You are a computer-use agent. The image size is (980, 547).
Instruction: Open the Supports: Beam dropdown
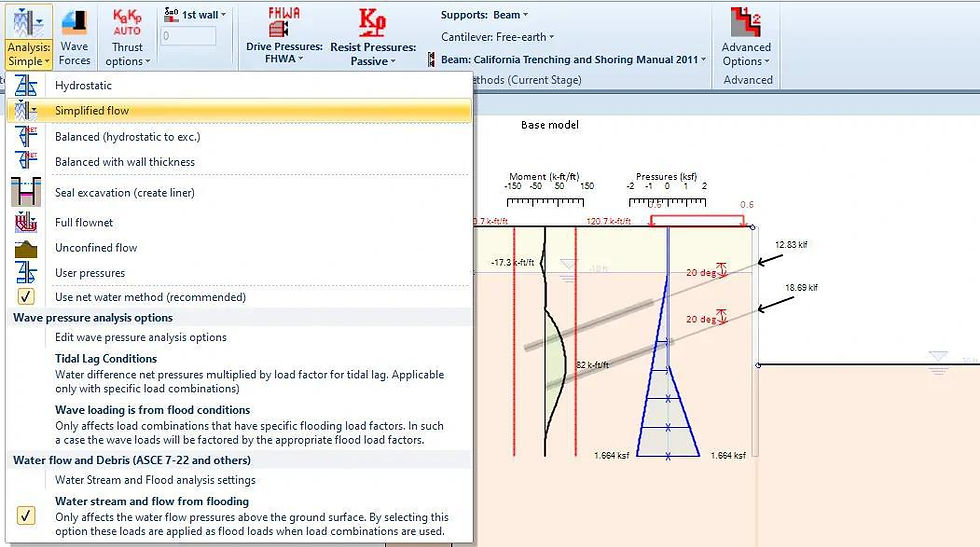coord(484,14)
